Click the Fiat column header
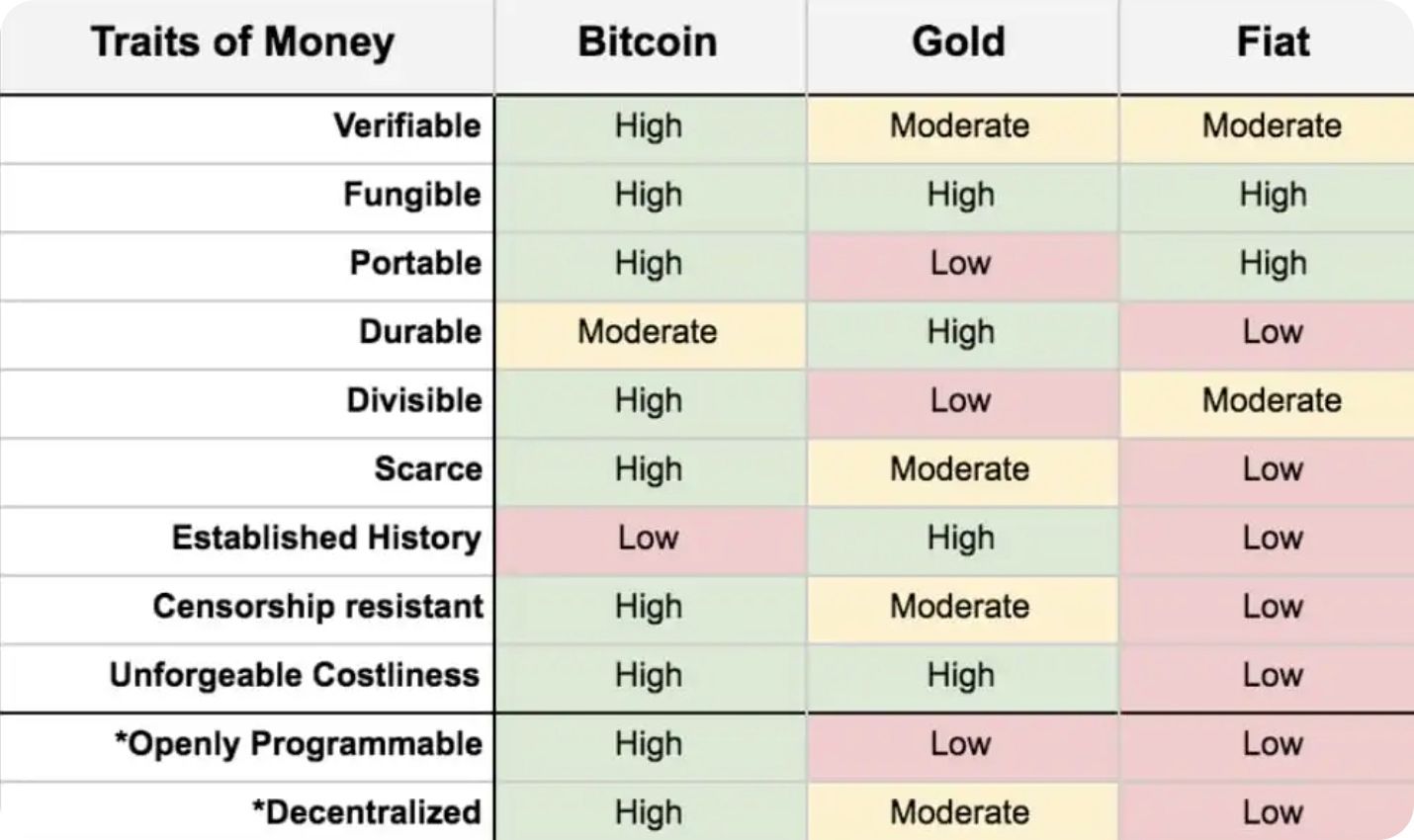1414x840 pixels. (1273, 42)
